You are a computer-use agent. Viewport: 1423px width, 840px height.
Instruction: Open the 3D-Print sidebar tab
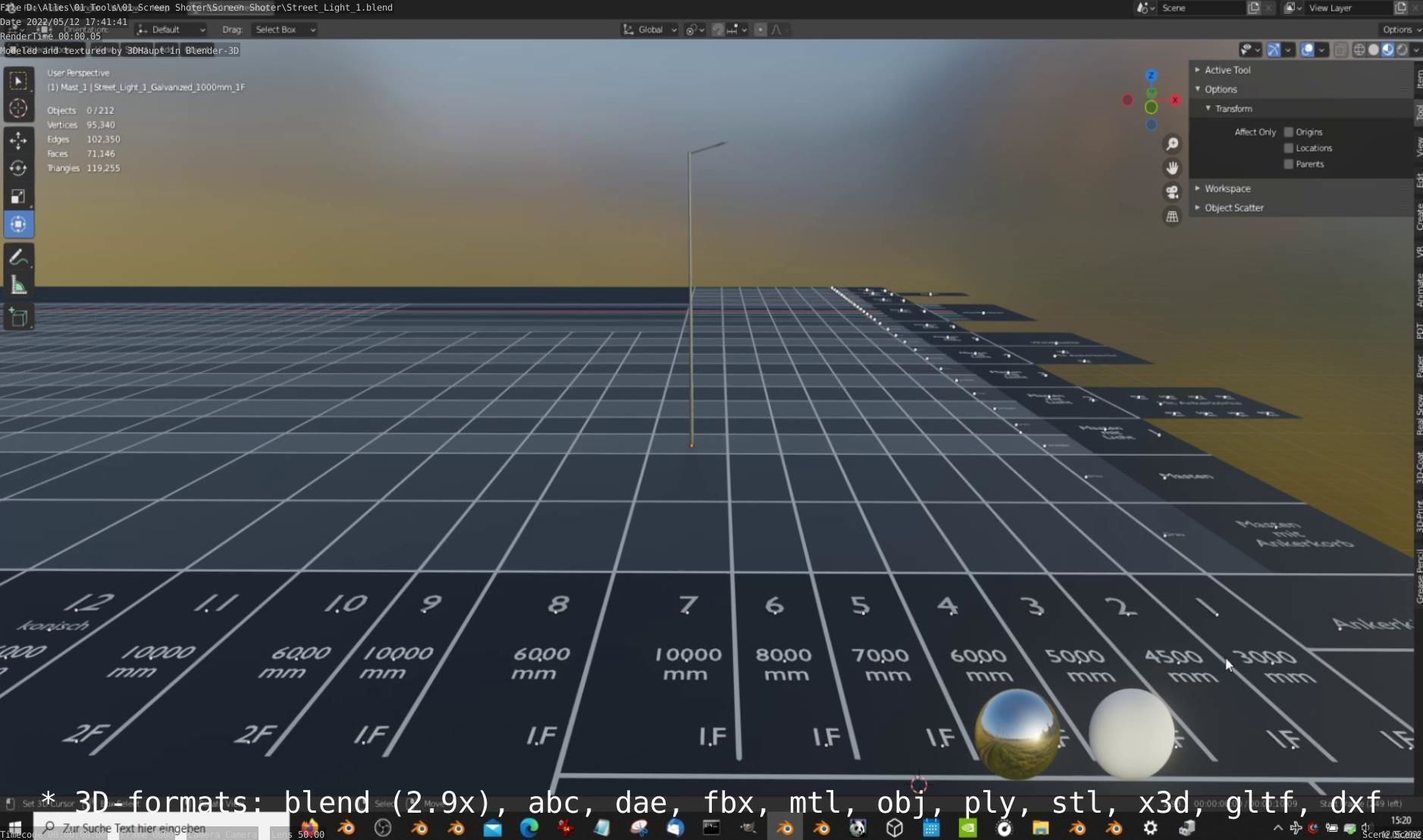(x=1418, y=516)
